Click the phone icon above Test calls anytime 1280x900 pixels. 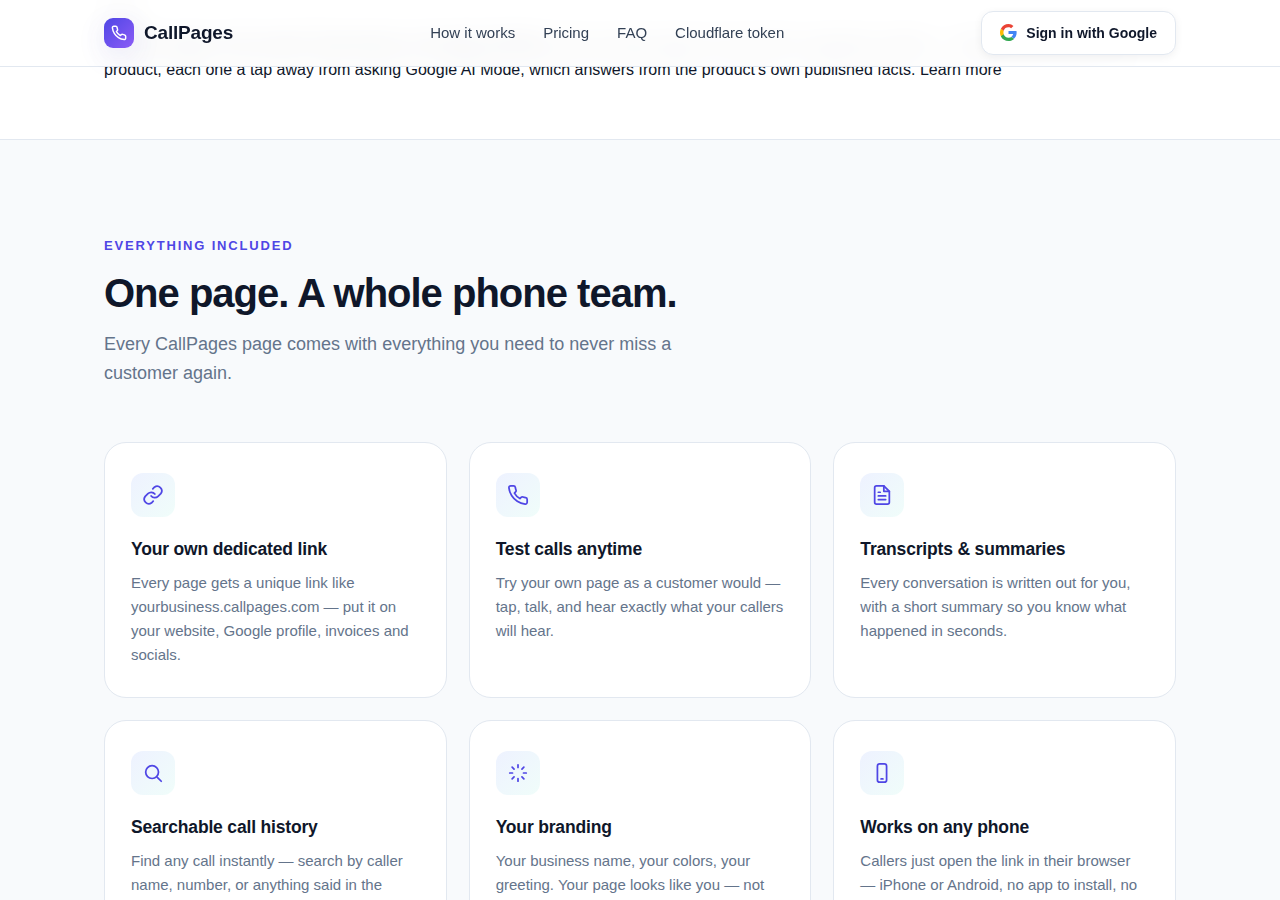coord(518,495)
